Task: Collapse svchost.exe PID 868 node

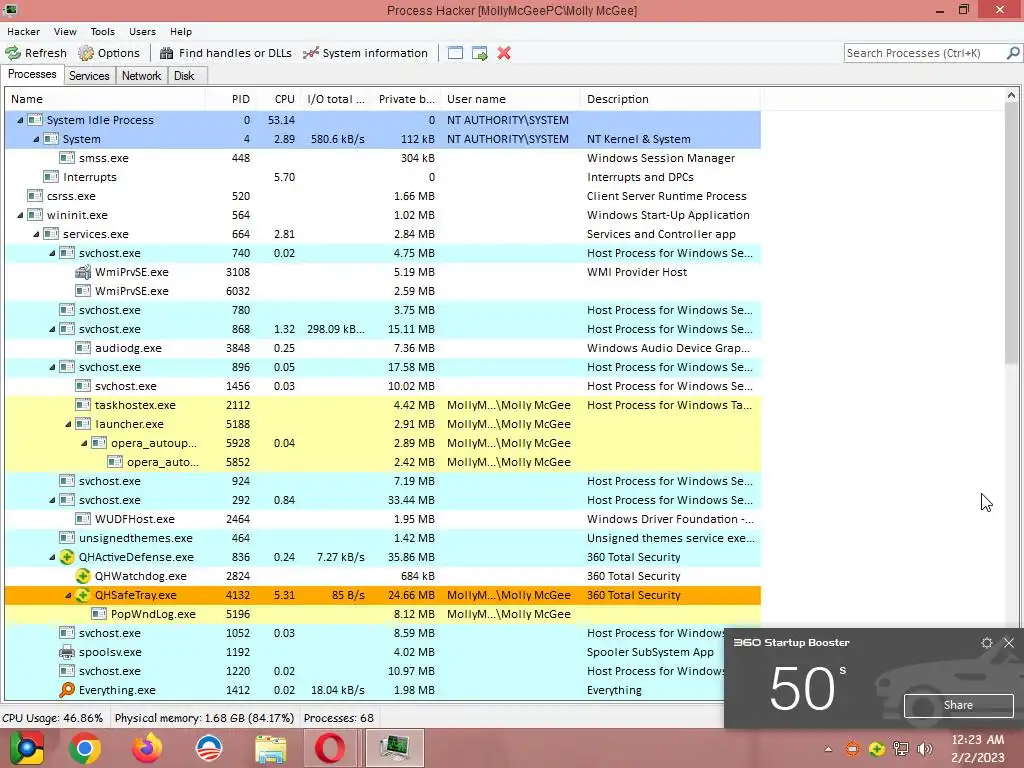Action: point(52,329)
